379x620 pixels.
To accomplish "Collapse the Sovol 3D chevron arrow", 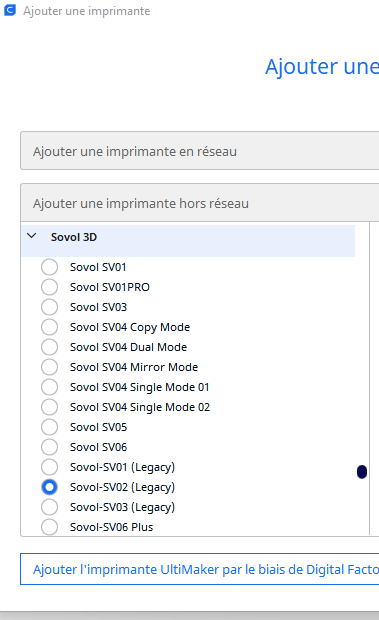I will [32, 236].
